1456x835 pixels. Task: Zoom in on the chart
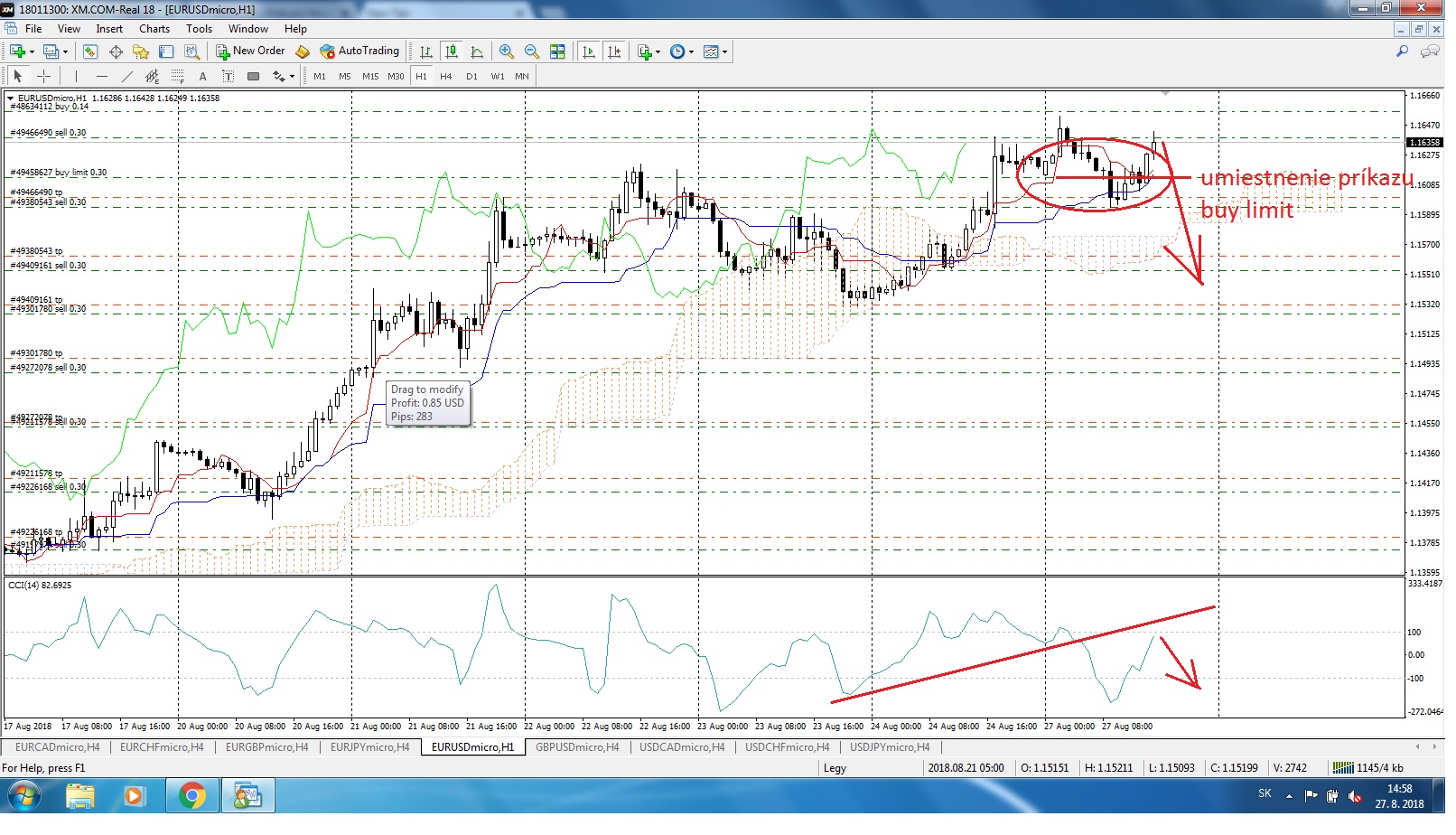pos(507,52)
